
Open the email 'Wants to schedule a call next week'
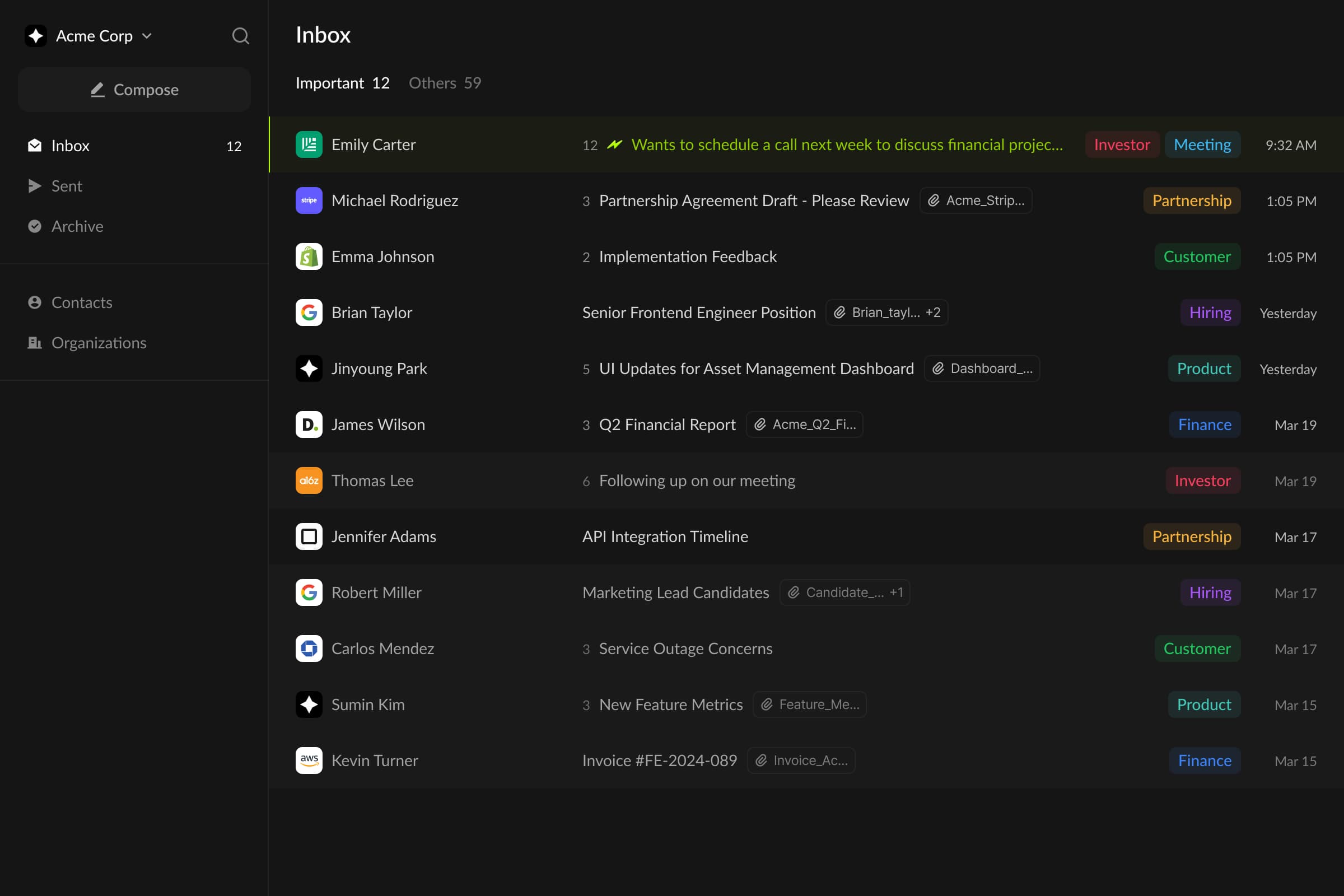tap(806, 144)
